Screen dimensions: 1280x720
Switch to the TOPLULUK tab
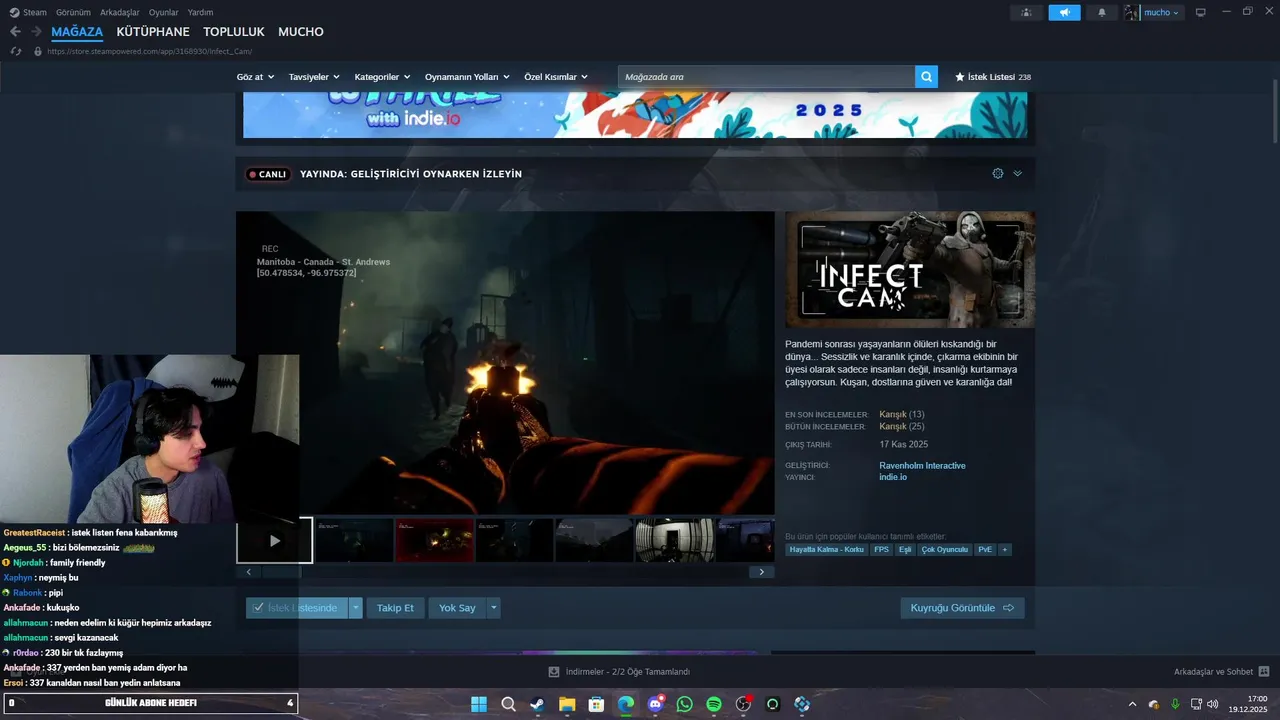point(234,32)
